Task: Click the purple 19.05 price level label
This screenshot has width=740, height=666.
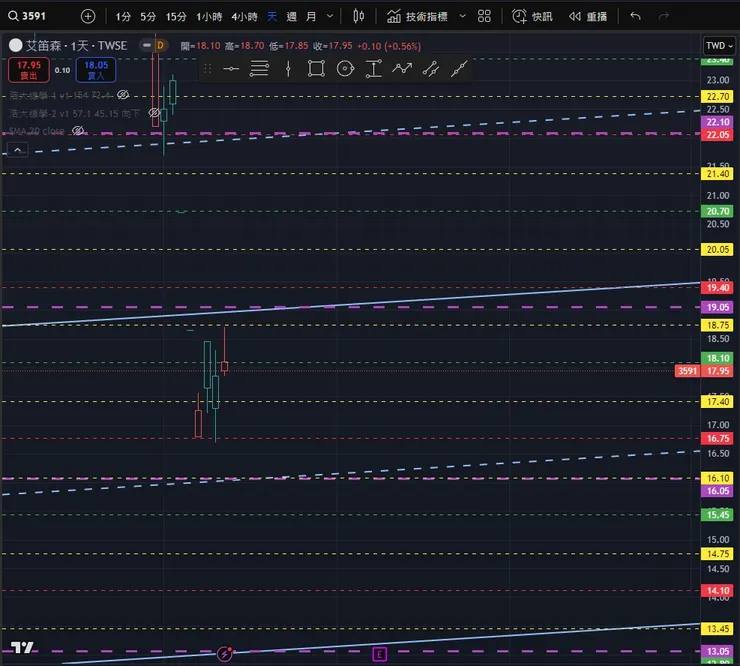Action: [718, 307]
